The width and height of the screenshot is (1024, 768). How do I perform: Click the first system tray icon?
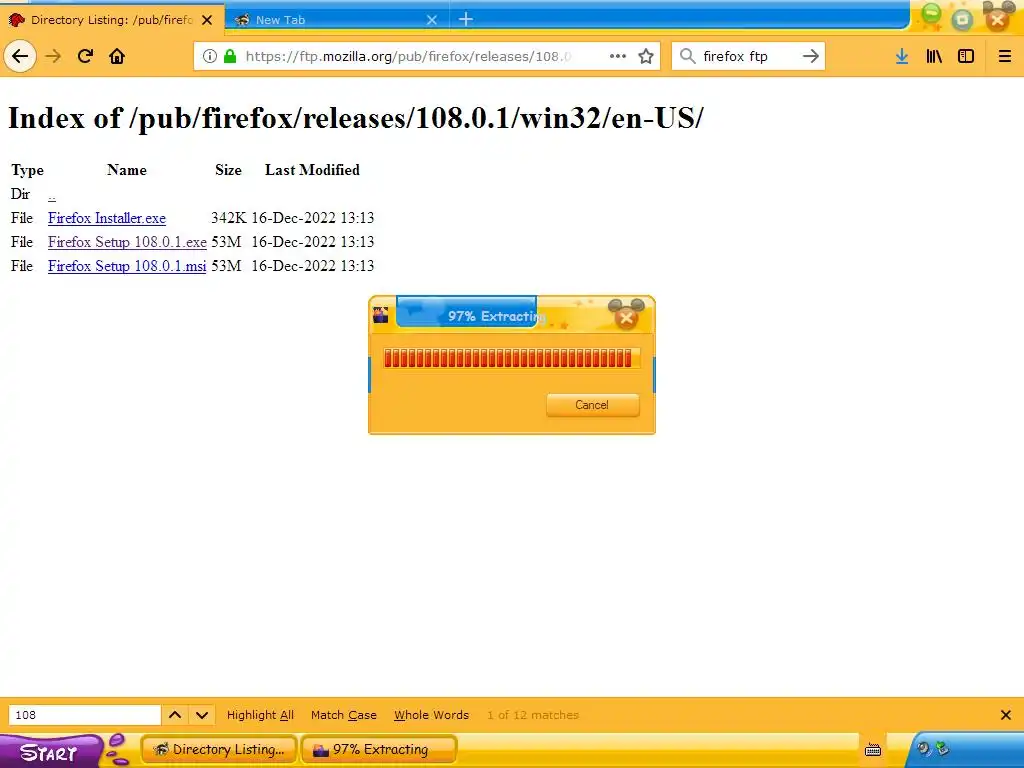click(x=924, y=748)
